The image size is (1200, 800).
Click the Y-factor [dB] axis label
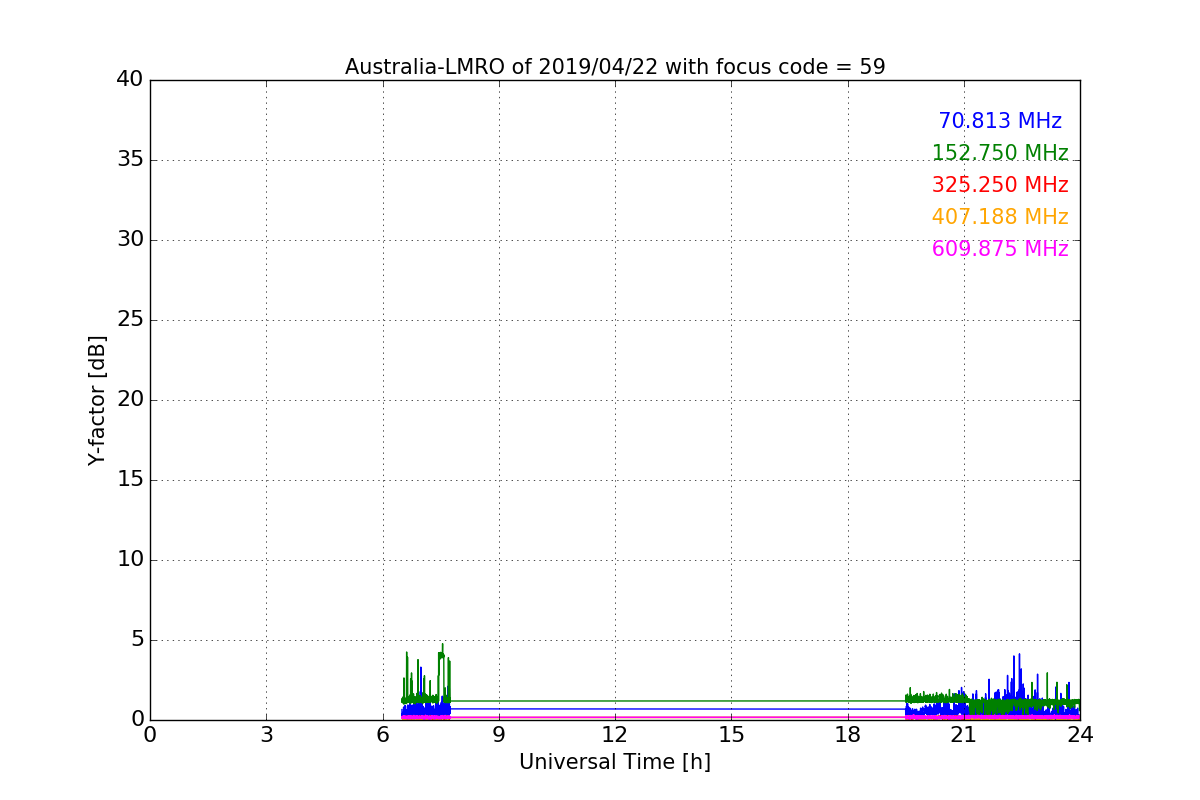[97, 400]
